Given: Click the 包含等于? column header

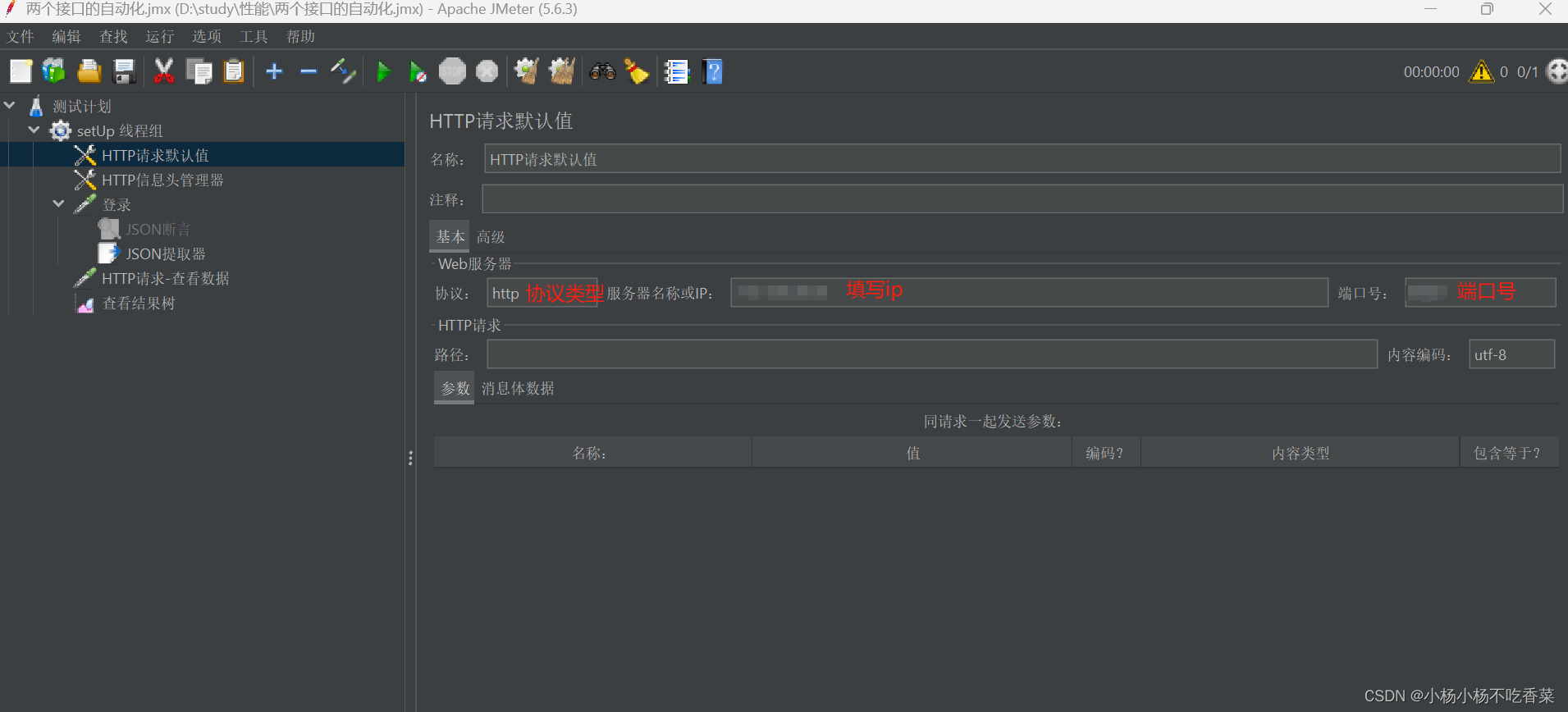Looking at the screenshot, I should tap(1510, 453).
